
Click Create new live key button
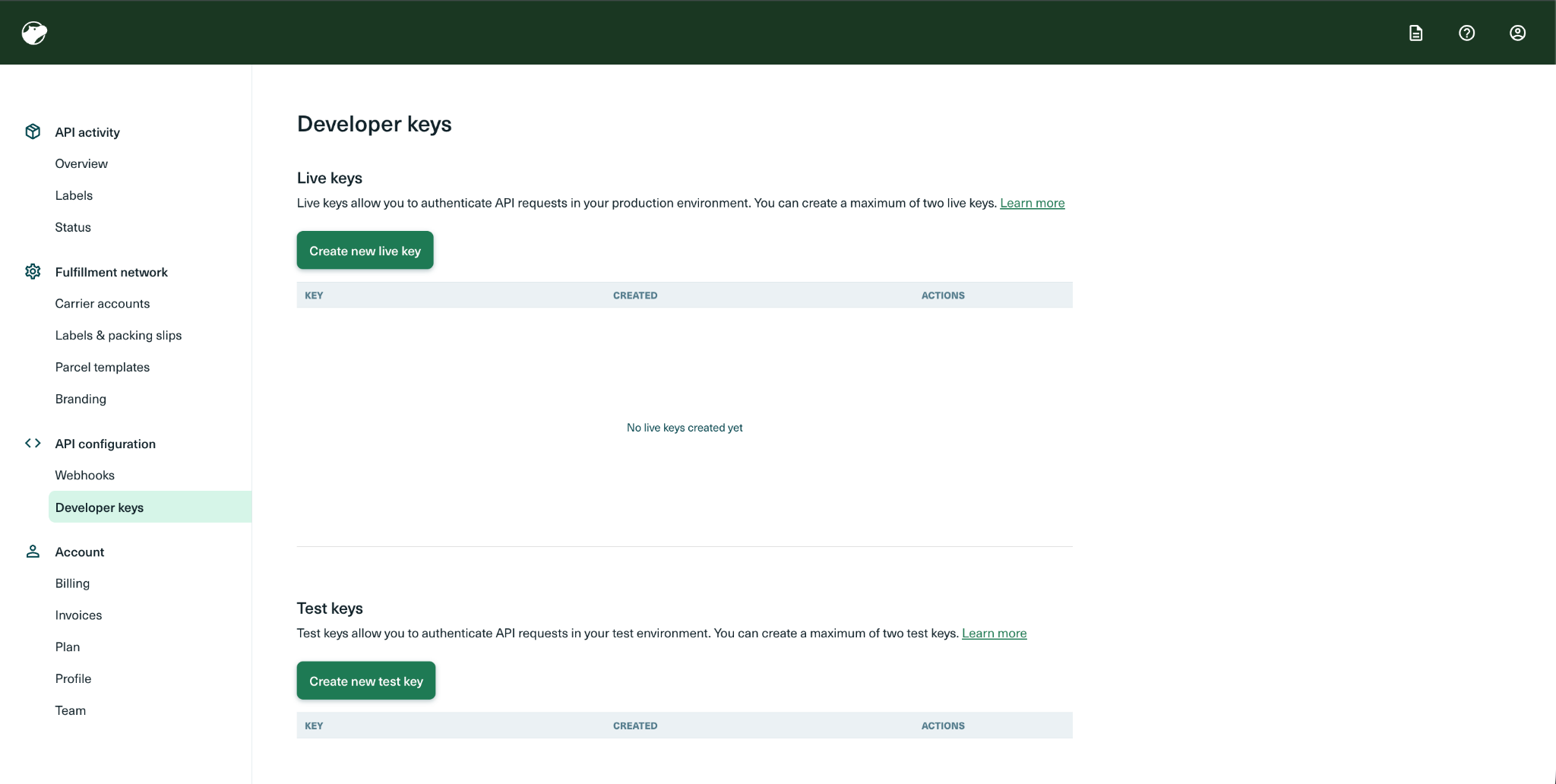[365, 250]
